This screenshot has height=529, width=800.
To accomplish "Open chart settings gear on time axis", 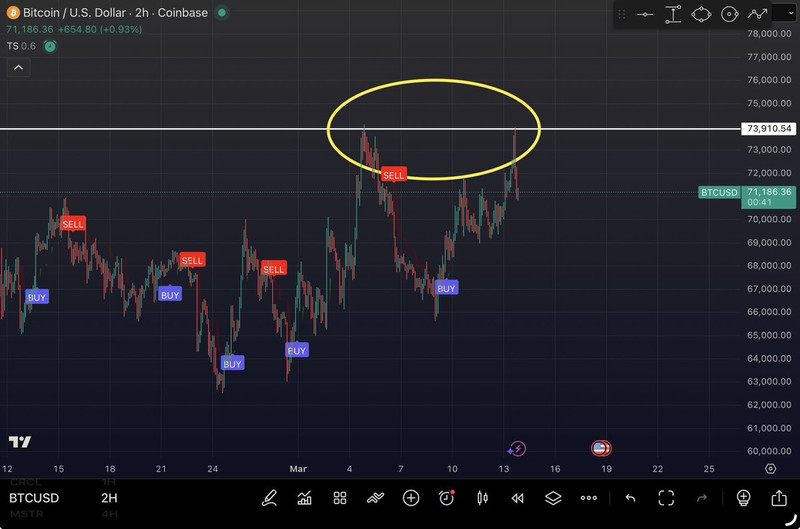I will (771, 468).
